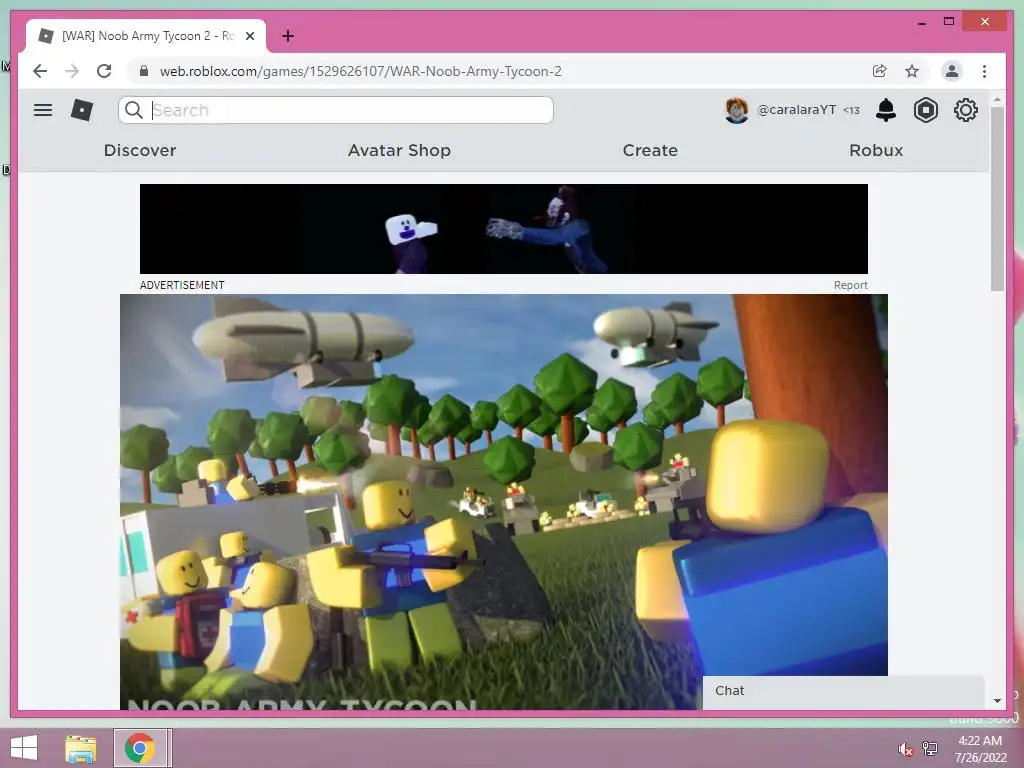Open the hamburger navigation menu

tap(43, 110)
